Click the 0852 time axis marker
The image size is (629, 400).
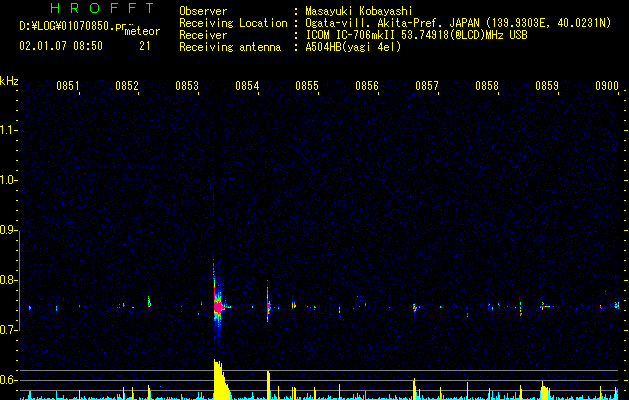click(x=127, y=85)
